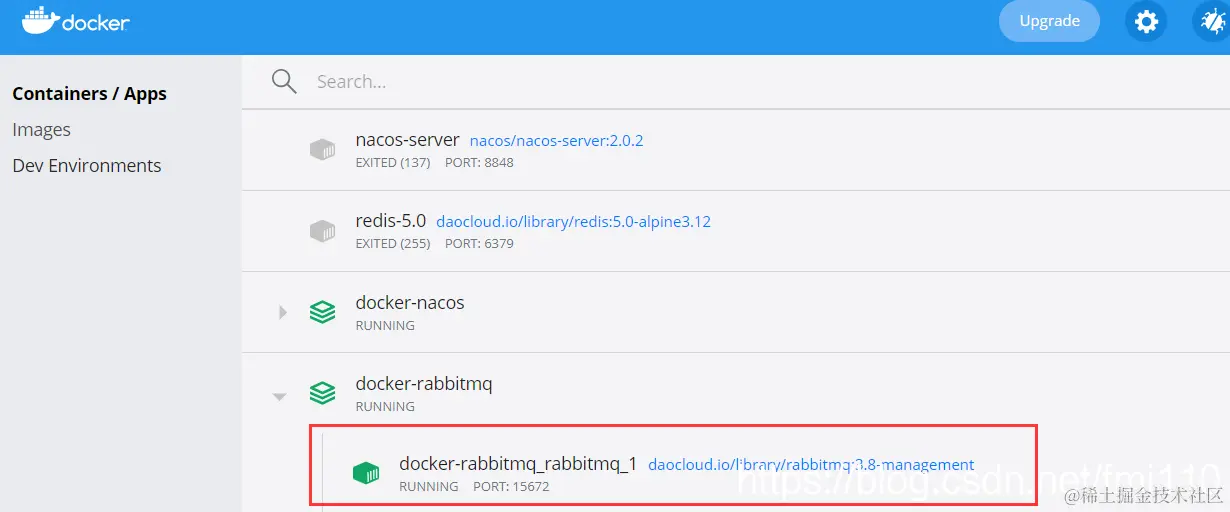Click the redis-5.0 container icon
1230x512 pixels.
[x=322, y=231]
